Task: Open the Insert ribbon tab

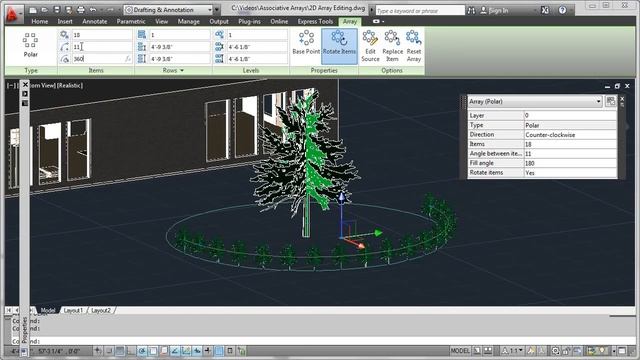Action: coord(65,21)
